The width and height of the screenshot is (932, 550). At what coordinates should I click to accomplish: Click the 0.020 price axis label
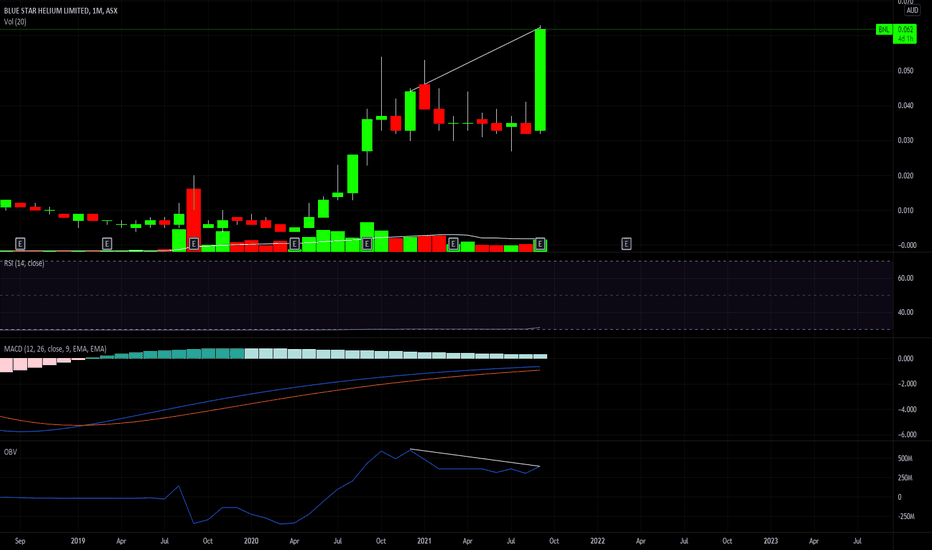[905, 175]
